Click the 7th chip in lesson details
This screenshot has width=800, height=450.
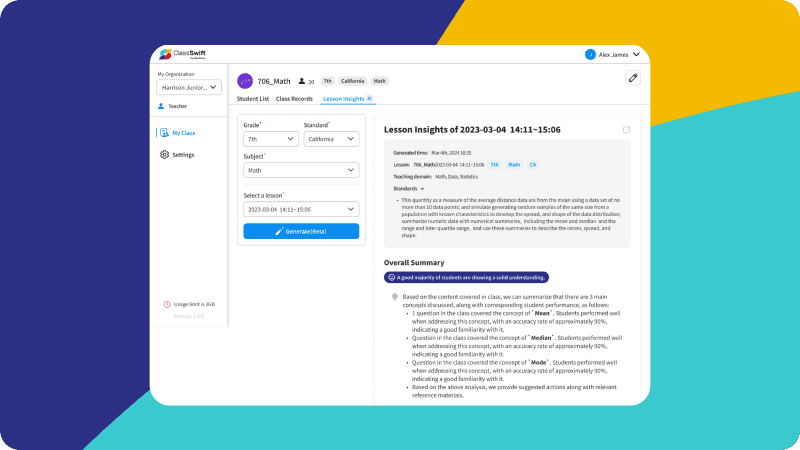494,165
